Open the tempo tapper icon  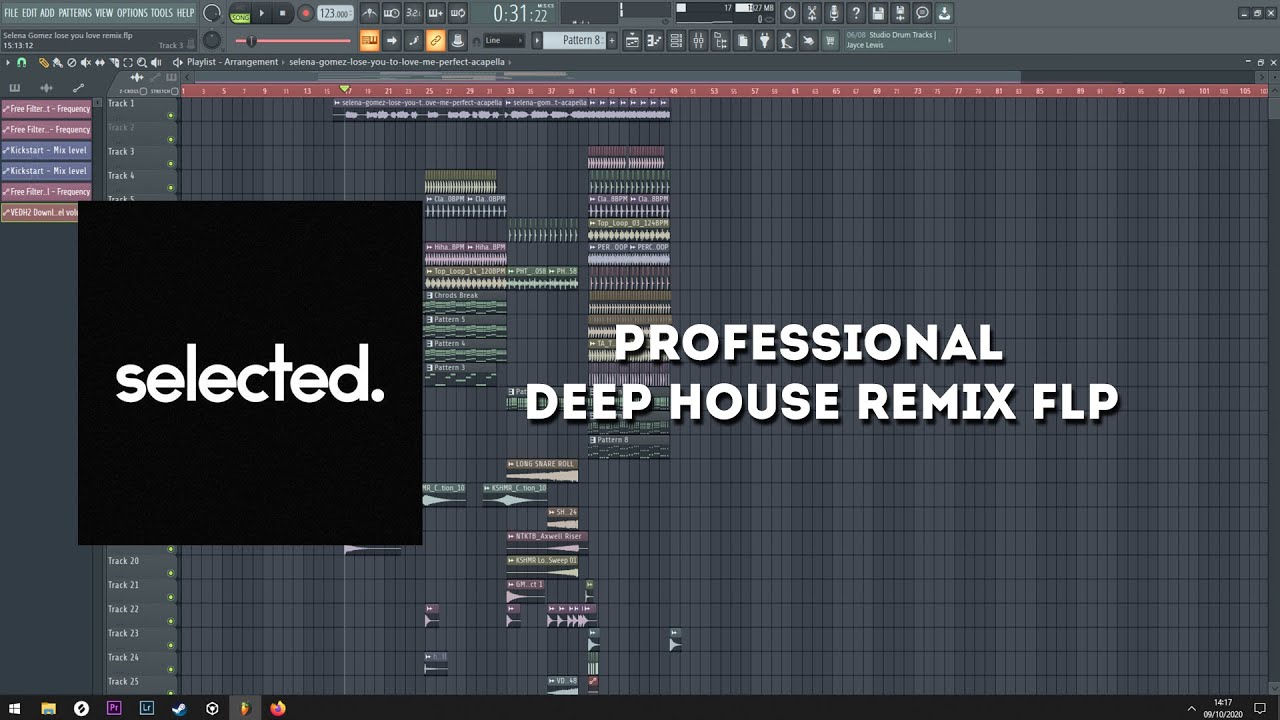click(x=787, y=40)
